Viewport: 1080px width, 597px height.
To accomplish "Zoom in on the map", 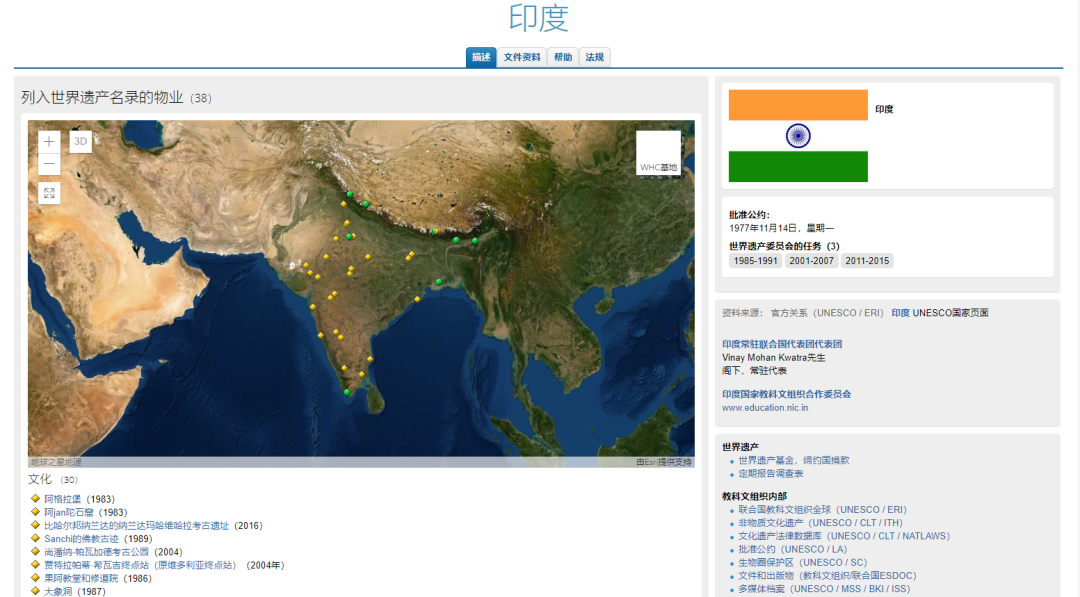I will tap(49, 142).
